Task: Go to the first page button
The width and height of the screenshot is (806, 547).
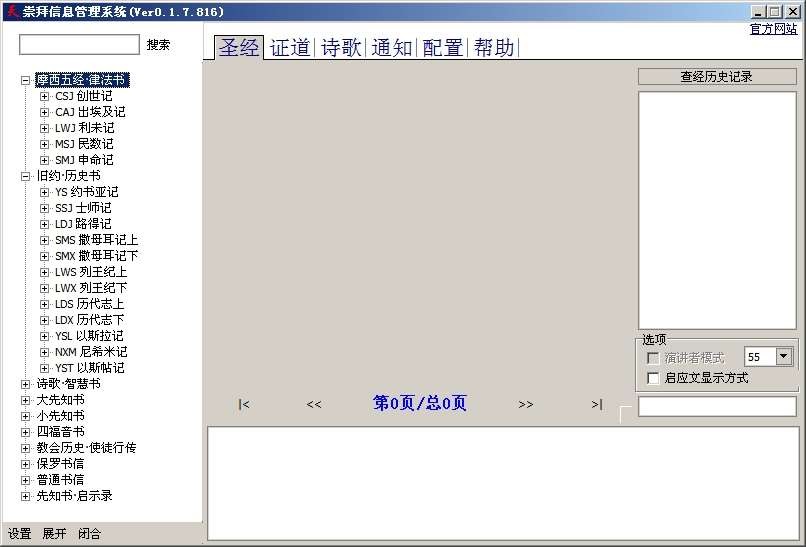Action: tap(244, 405)
